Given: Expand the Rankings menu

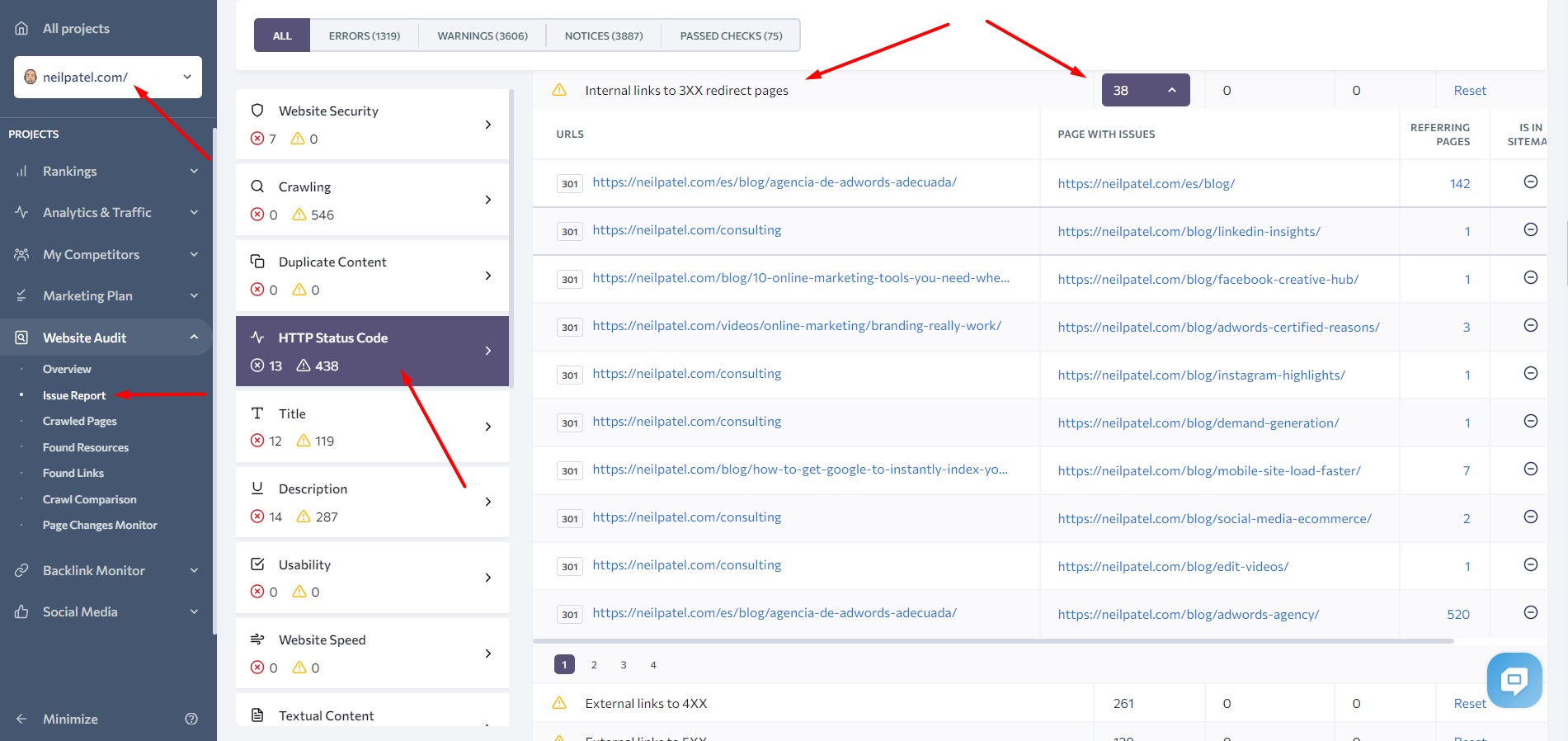Looking at the screenshot, I should click(194, 171).
